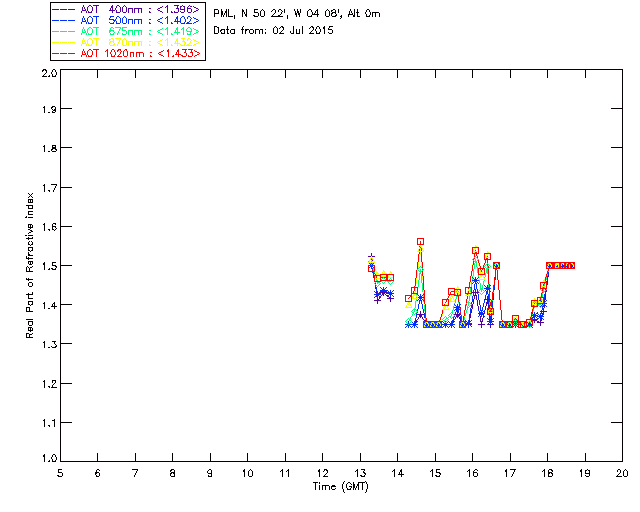Click the 8 hour x-axis label

(x=173, y=473)
